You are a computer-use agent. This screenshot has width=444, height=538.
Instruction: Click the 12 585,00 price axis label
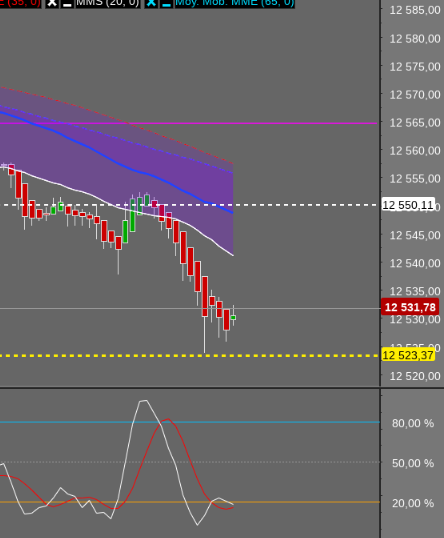(415, 10)
